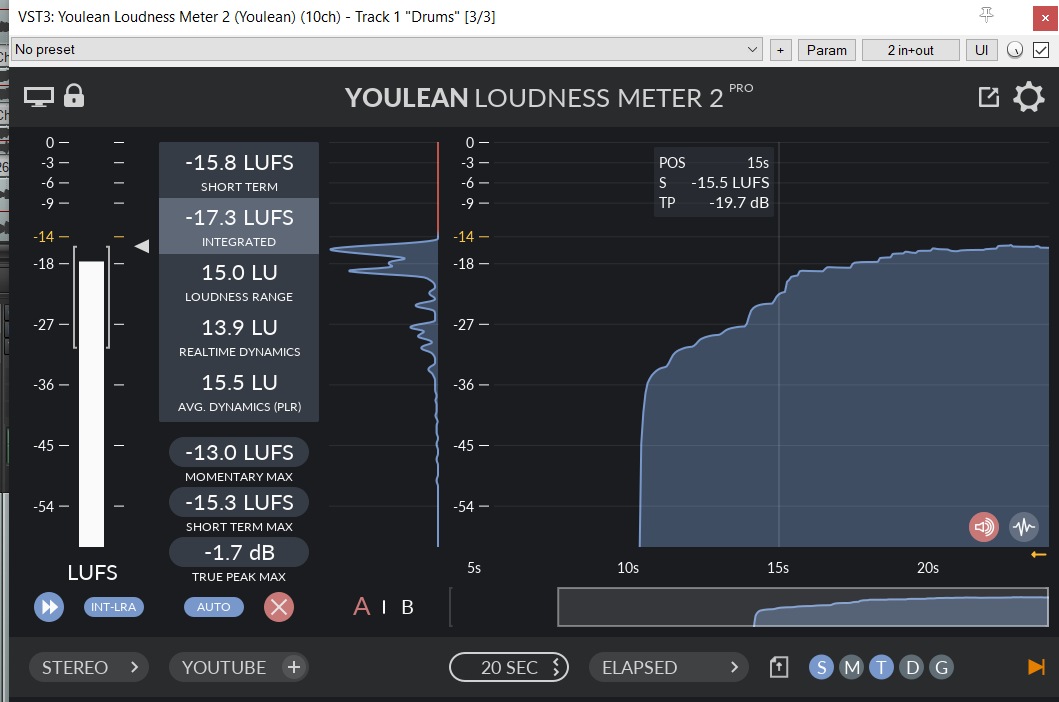Click the history overview scroll bar
This screenshot has height=702, width=1059.
pos(802,607)
